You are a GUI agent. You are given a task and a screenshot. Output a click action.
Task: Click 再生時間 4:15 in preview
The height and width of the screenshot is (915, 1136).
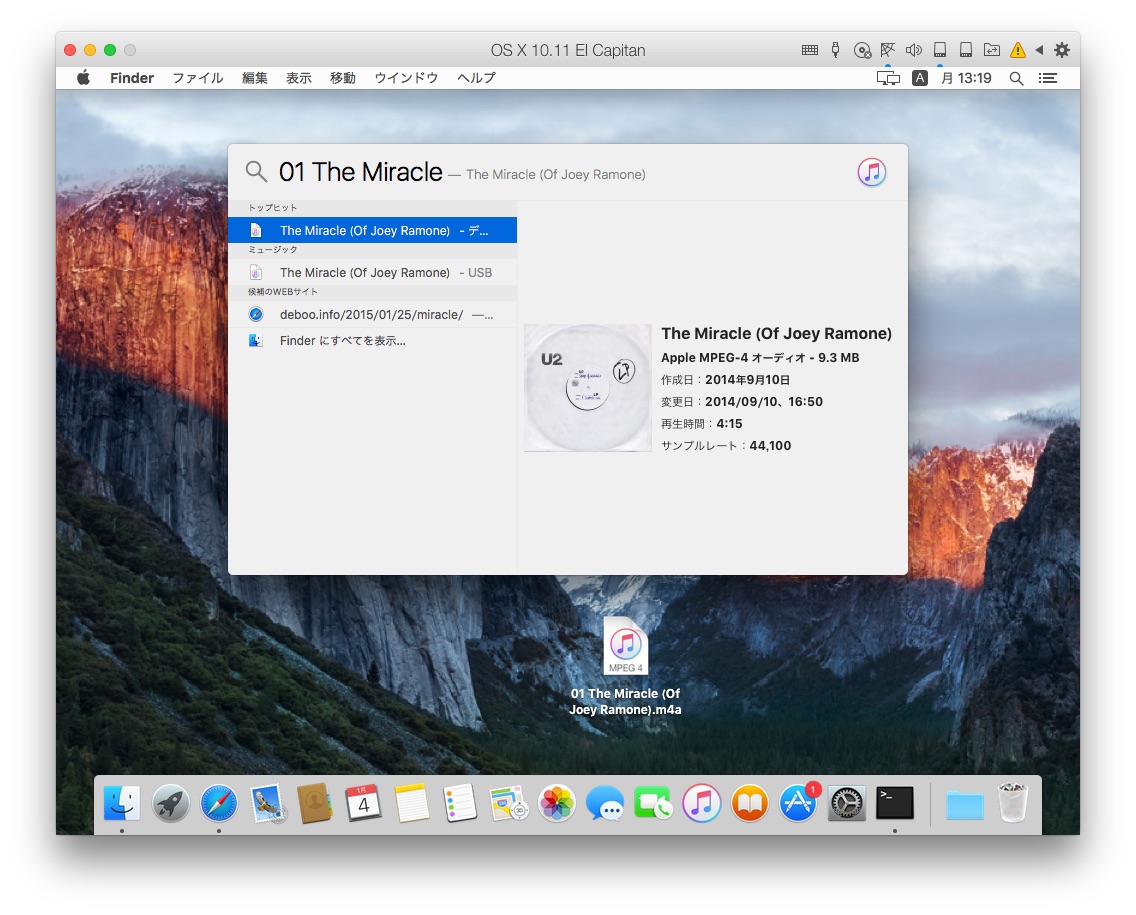point(701,424)
